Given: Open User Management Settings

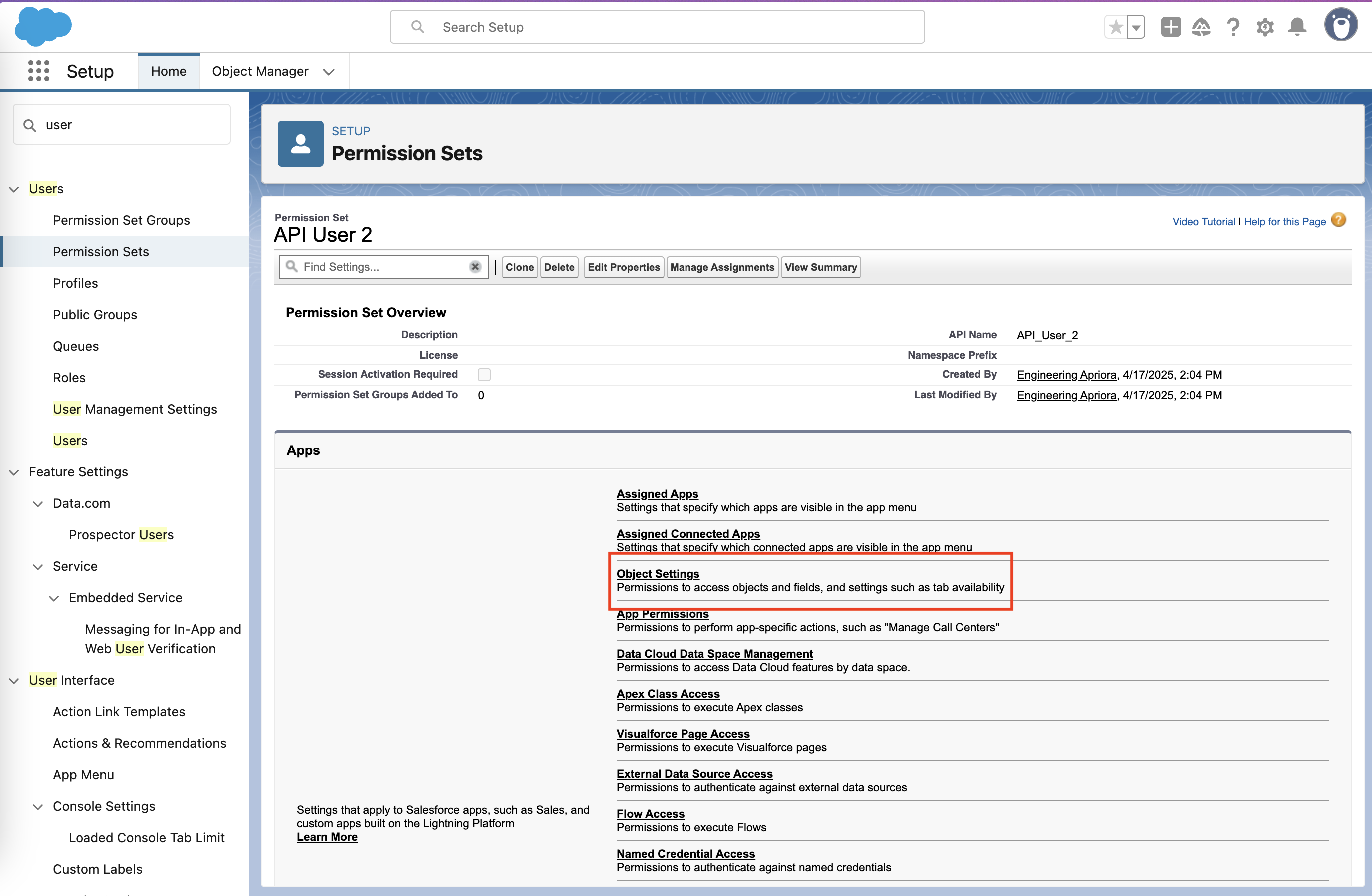Looking at the screenshot, I should pos(135,409).
